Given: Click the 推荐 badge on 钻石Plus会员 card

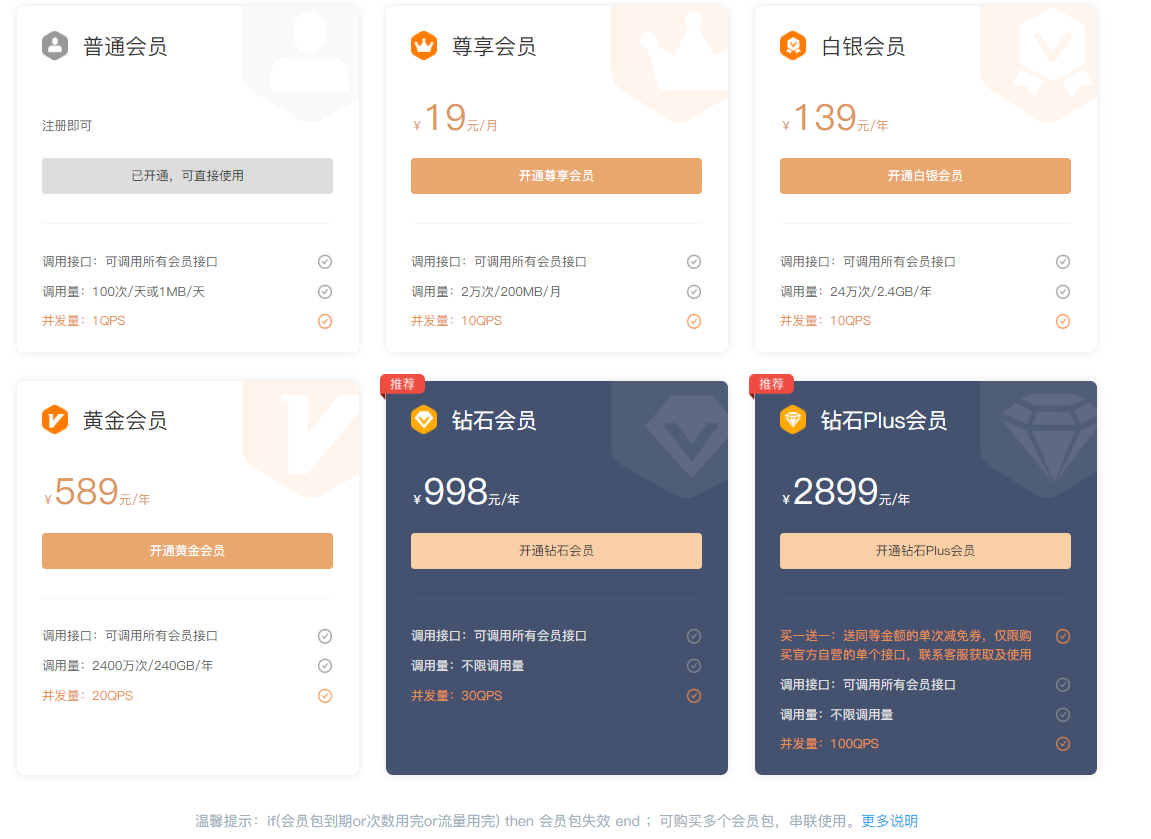Looking at the screenshot, I should click(x=771, y=384).
